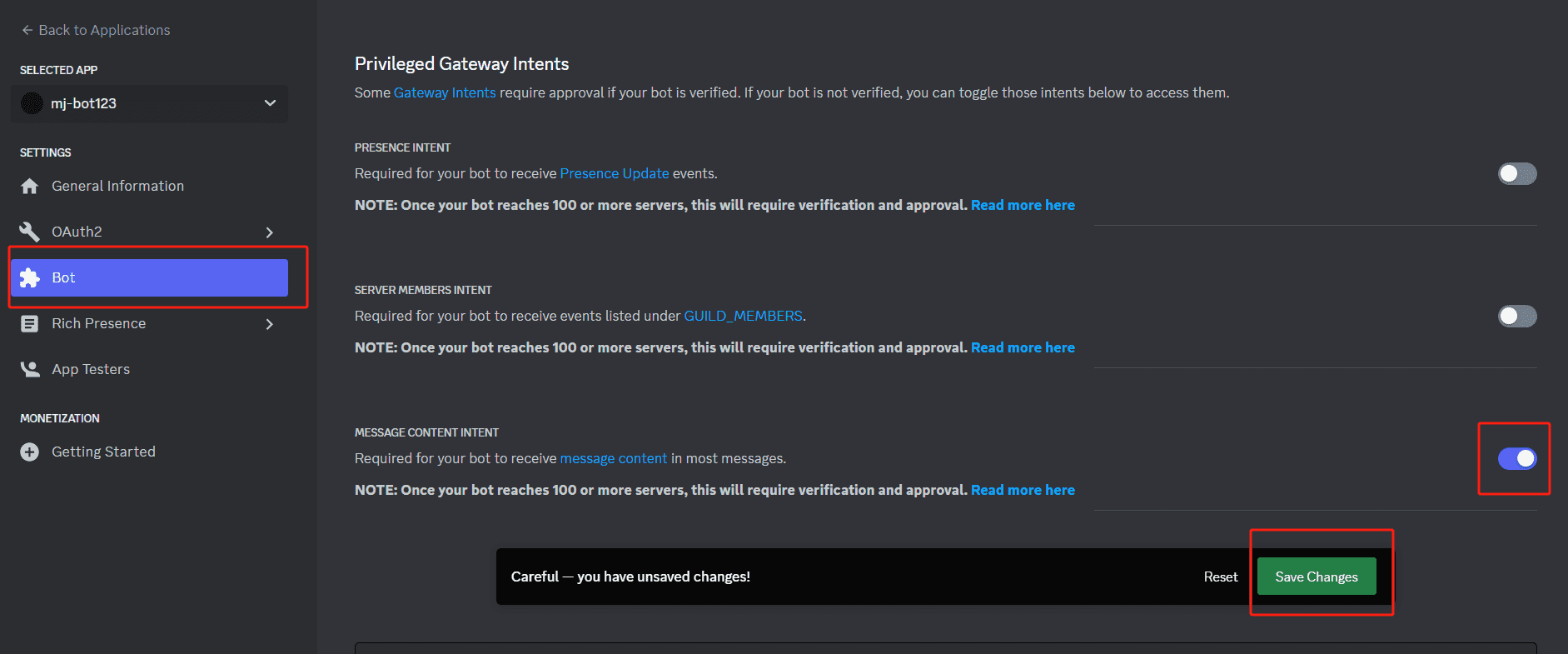
Task: Open the message content link
Action: tap(614, 458)
